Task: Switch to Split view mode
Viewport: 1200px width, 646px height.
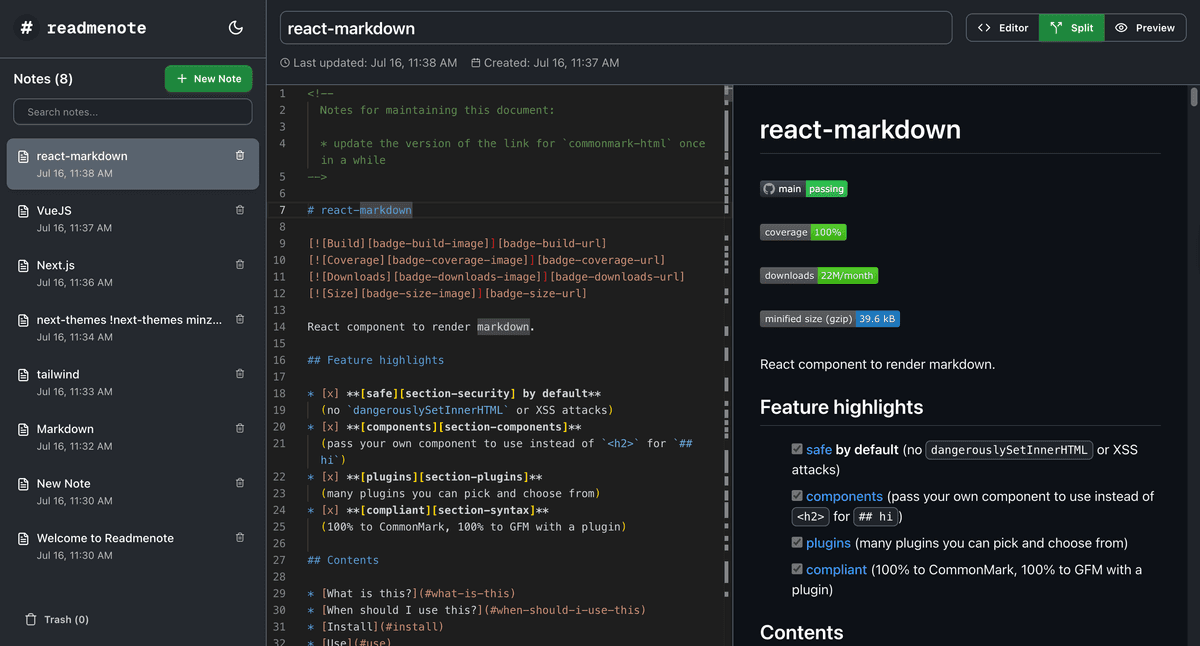Action: [x=1072, y=28]
